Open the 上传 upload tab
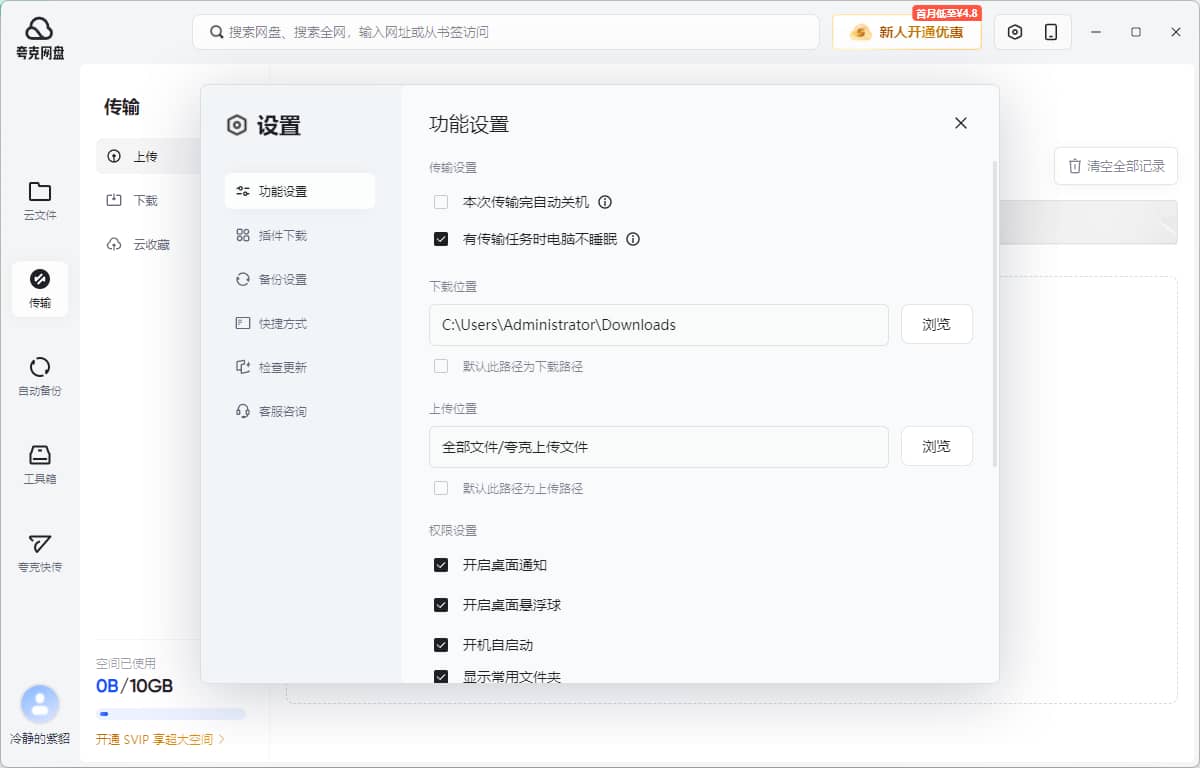This screenshot has height=768, width=1200. tap(150, 156)
